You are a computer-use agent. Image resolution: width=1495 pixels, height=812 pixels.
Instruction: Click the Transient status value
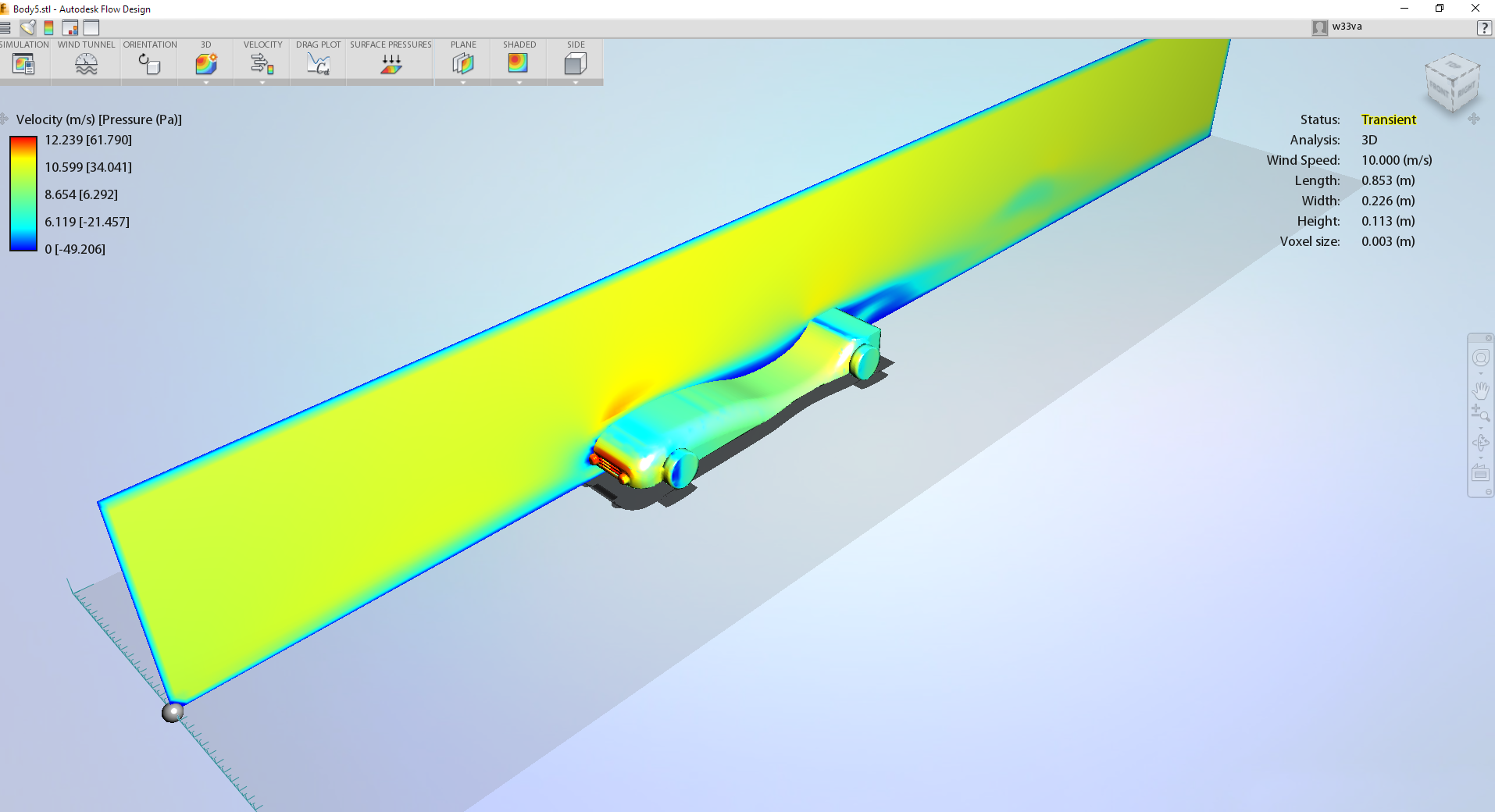coord(1388,119)
